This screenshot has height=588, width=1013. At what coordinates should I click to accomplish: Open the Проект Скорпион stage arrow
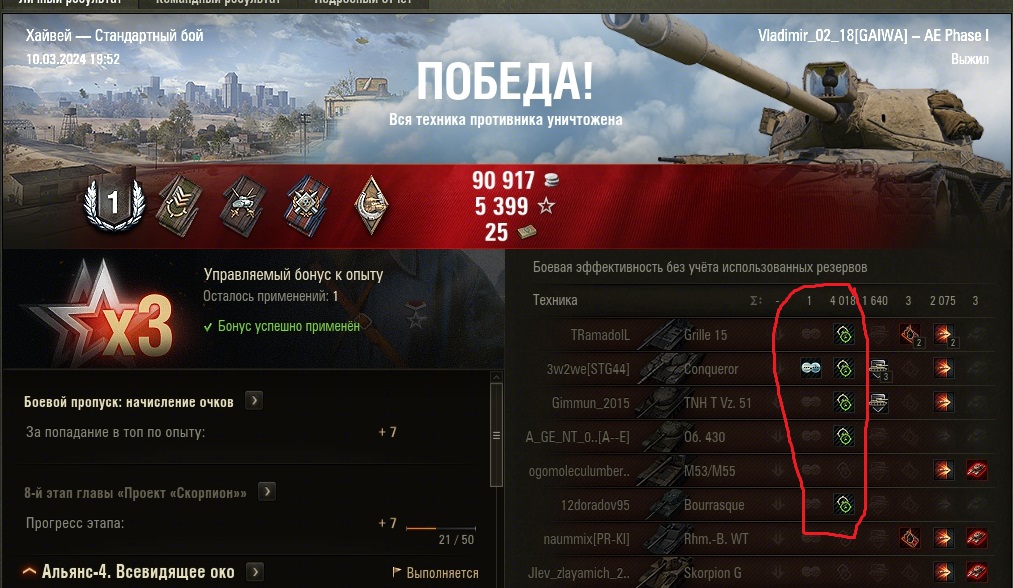(x=267, y=492)
